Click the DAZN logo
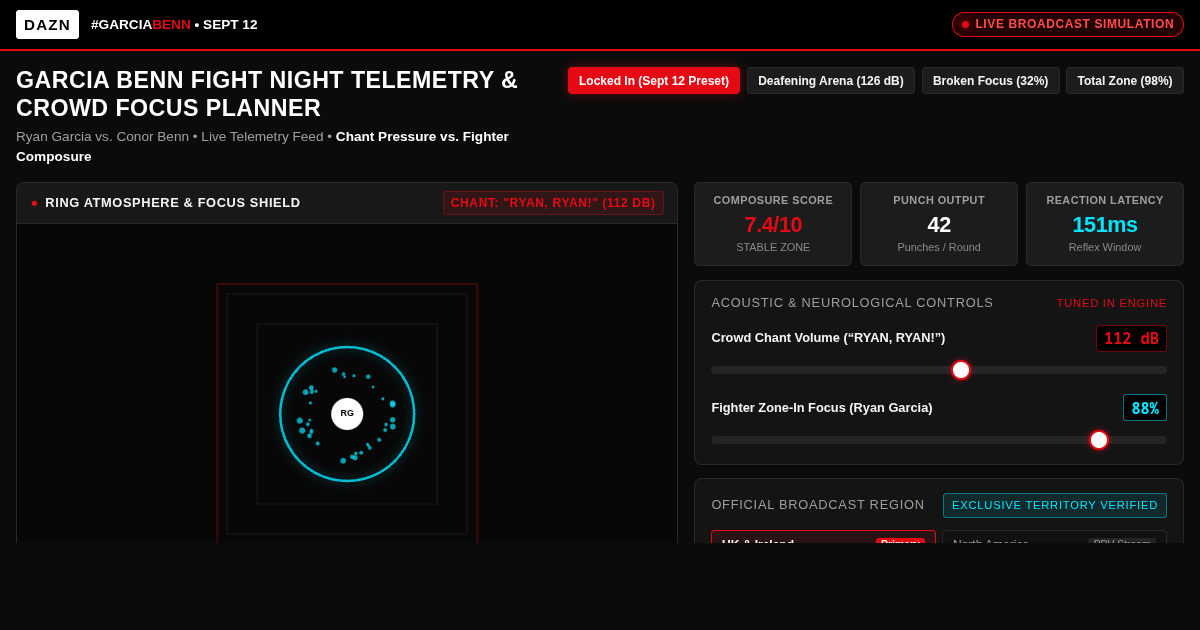Viewport: 1200px width, 630px height. pyautogui.click(x=47, y=24)
